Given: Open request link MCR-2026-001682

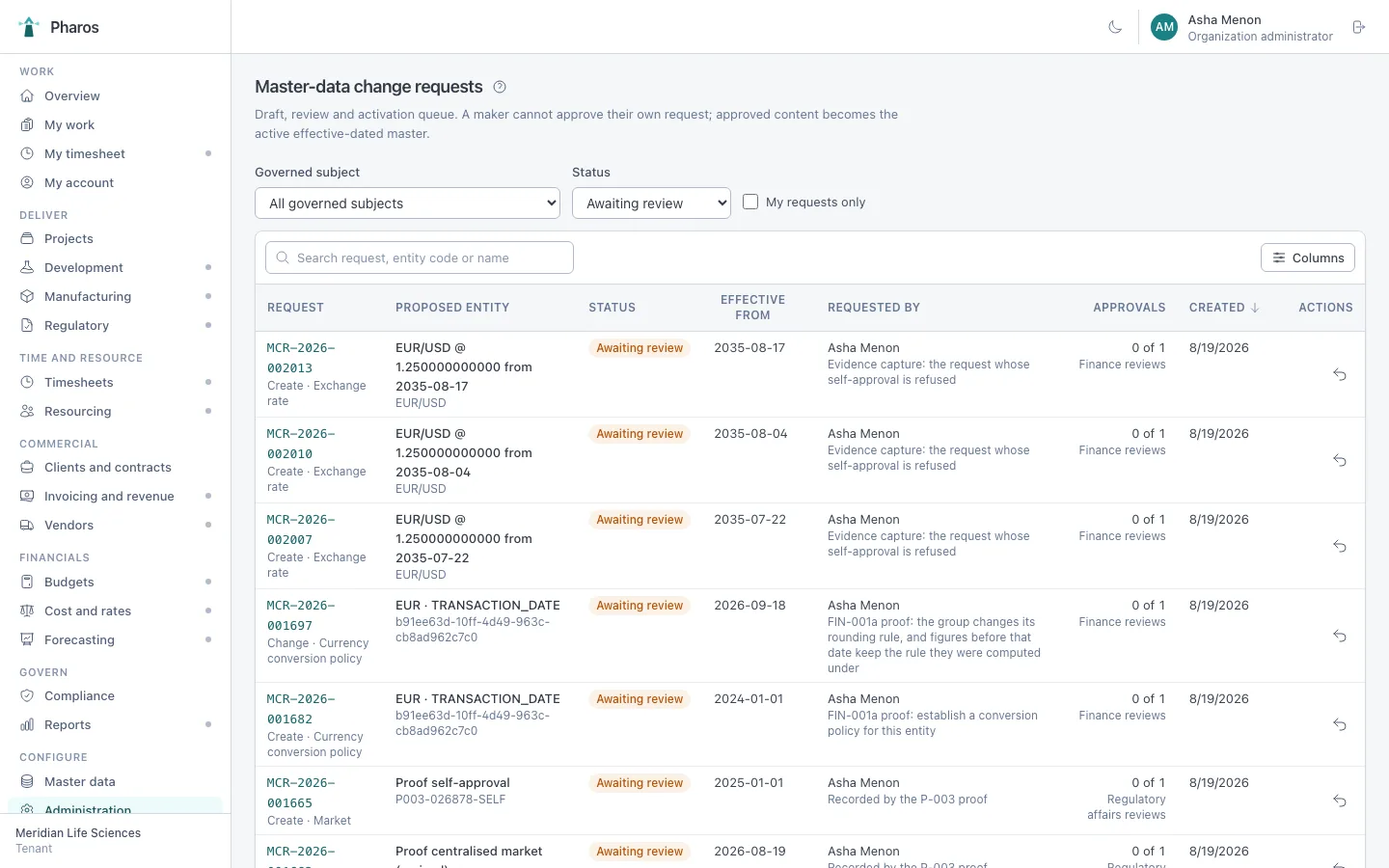Looking at the screenshot, I should [x=301, y=709].
